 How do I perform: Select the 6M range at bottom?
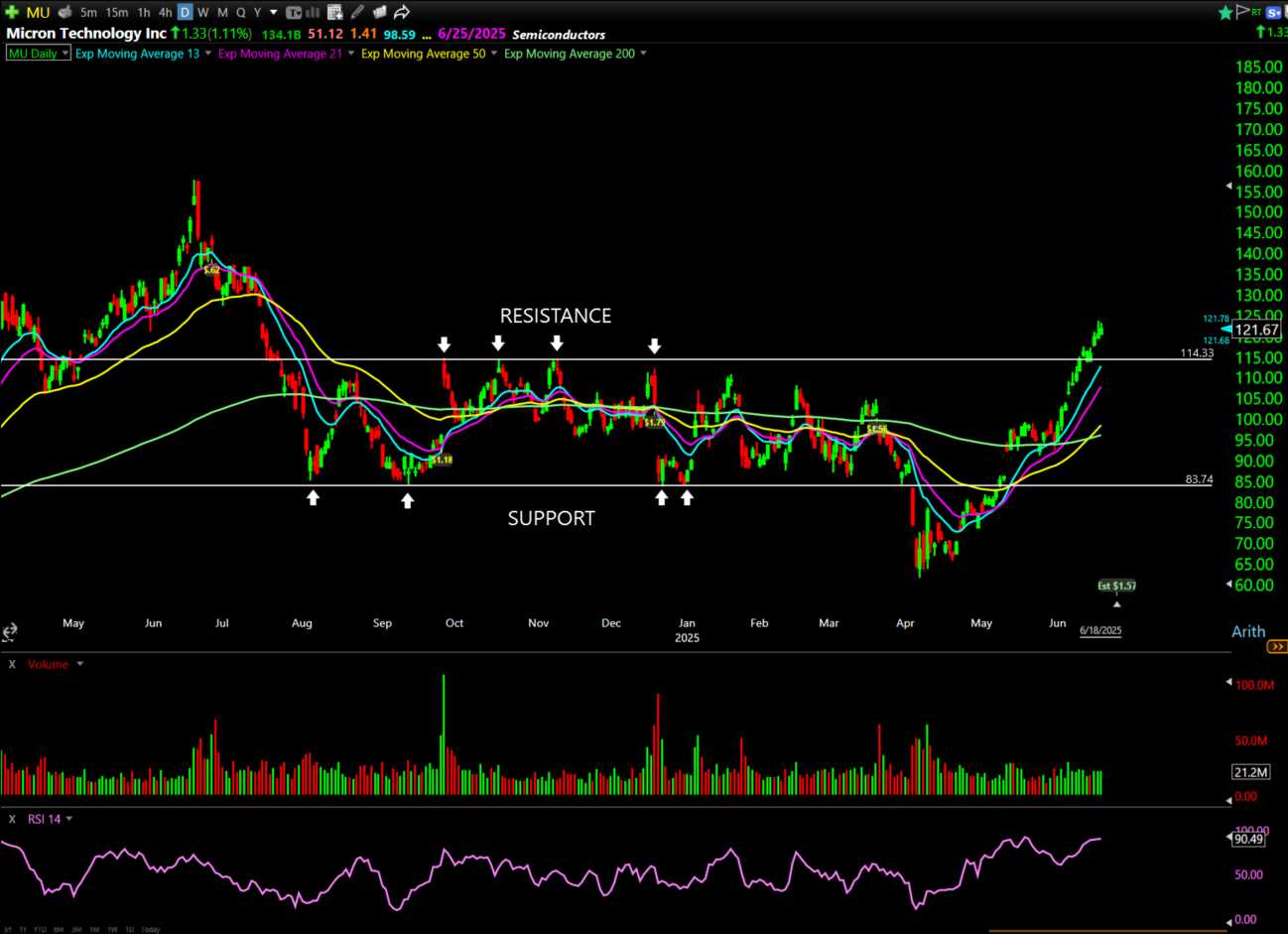tap(59, 930)
